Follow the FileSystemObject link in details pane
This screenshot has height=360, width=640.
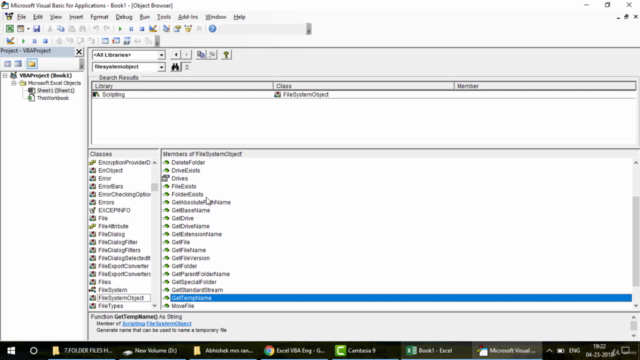pos(169,324)
